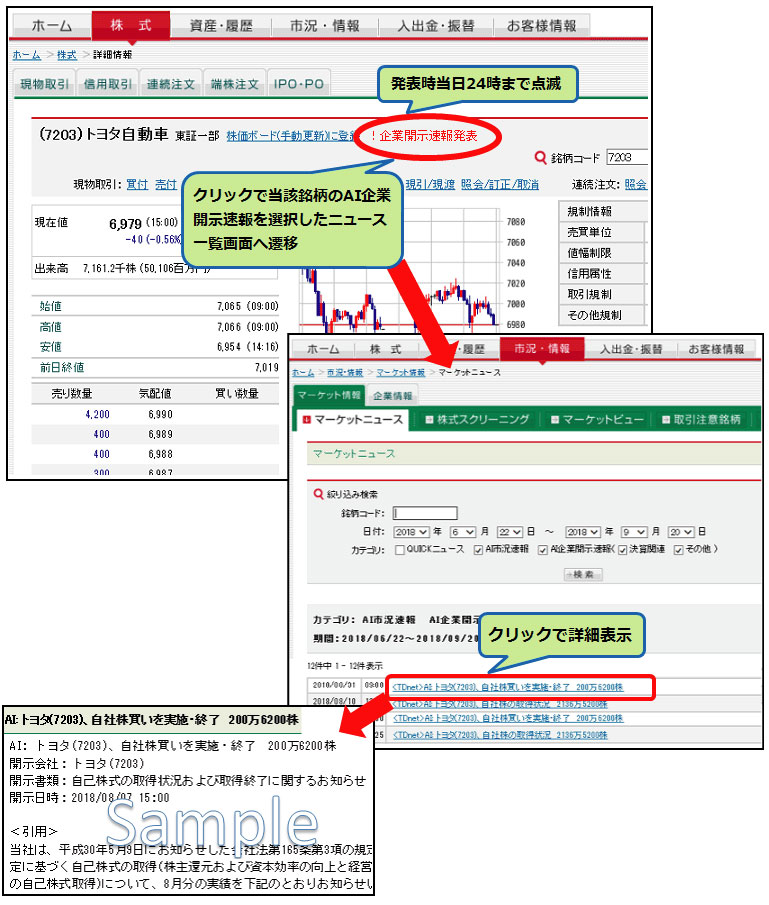Click 照会 link next to 連続注文
Image resolution: width=769 pixels, height=905 pixels.
click(x=636, y=184)
